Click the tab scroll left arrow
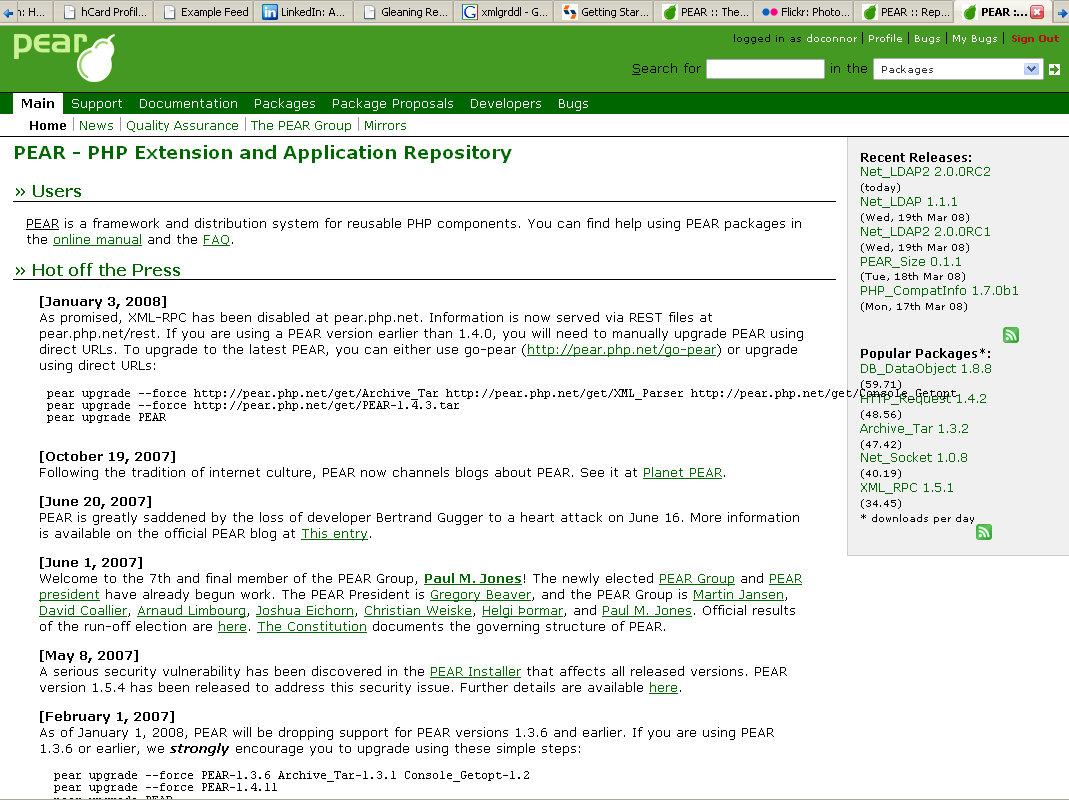The width and height of the screenshot is (1069, 800). (x=8, y=12)
